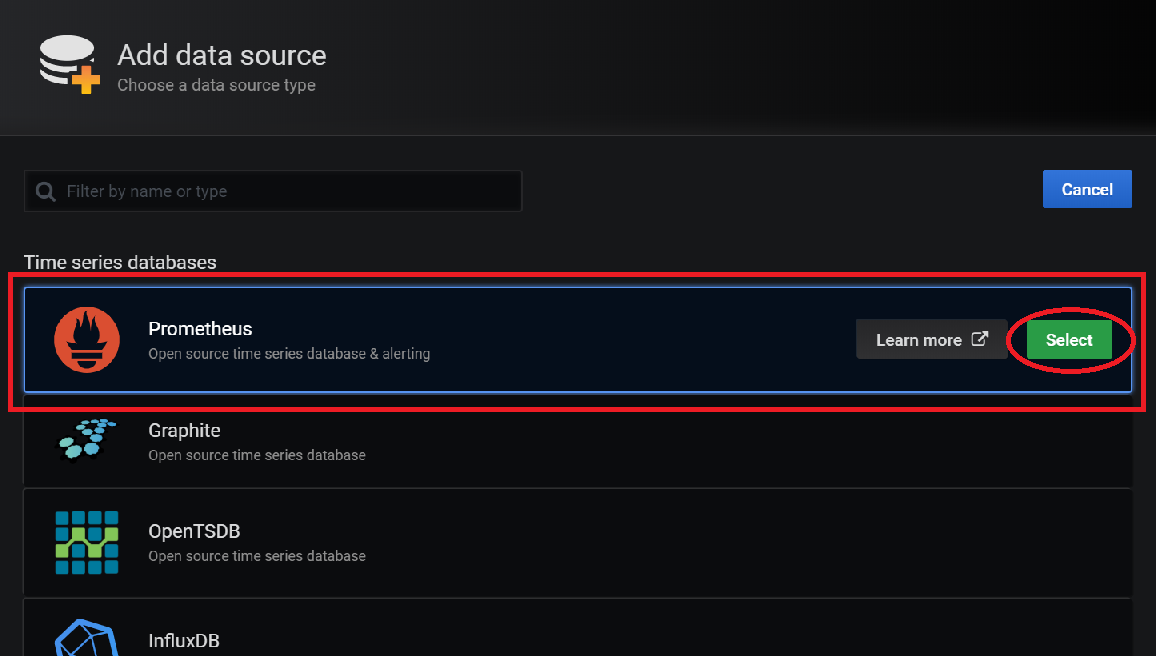Click the Add data source database icon
Screen dimensions: 1156x656
pos(69,64)
